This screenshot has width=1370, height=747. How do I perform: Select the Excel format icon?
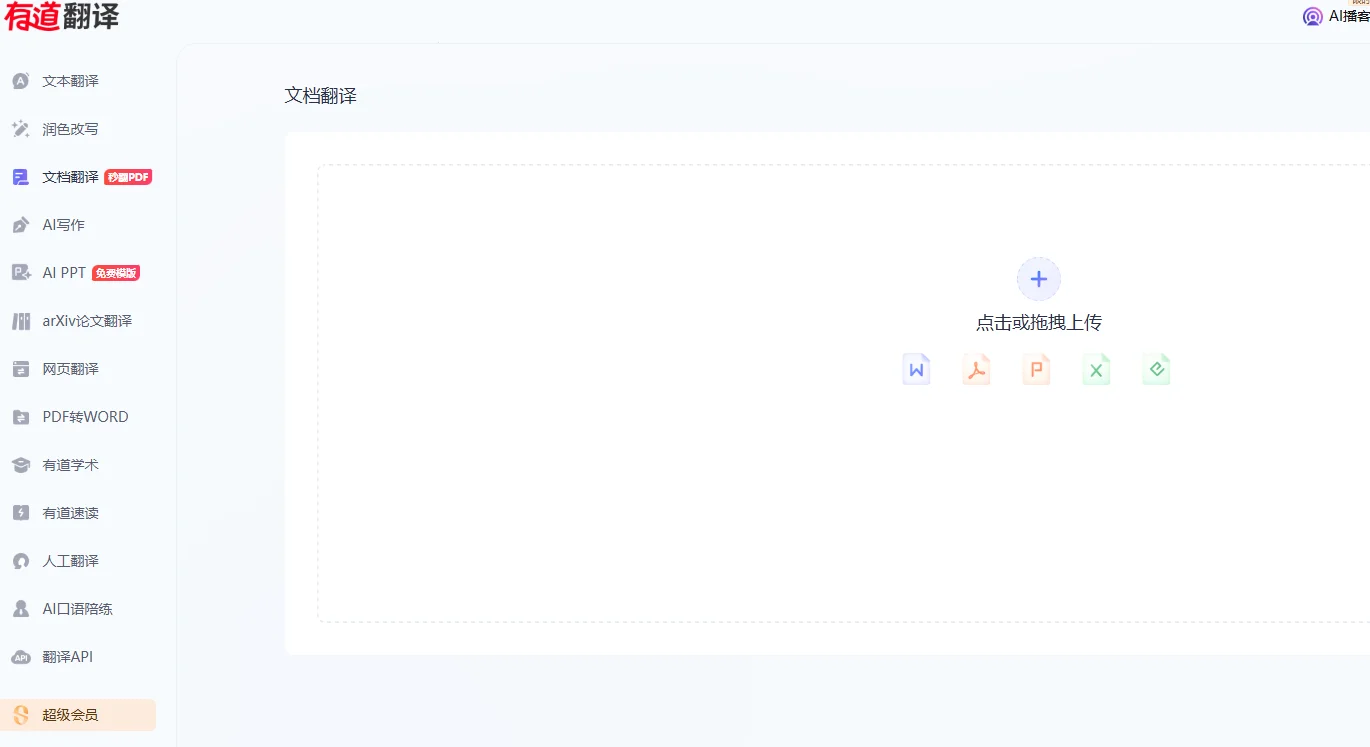coord(1096,368)
